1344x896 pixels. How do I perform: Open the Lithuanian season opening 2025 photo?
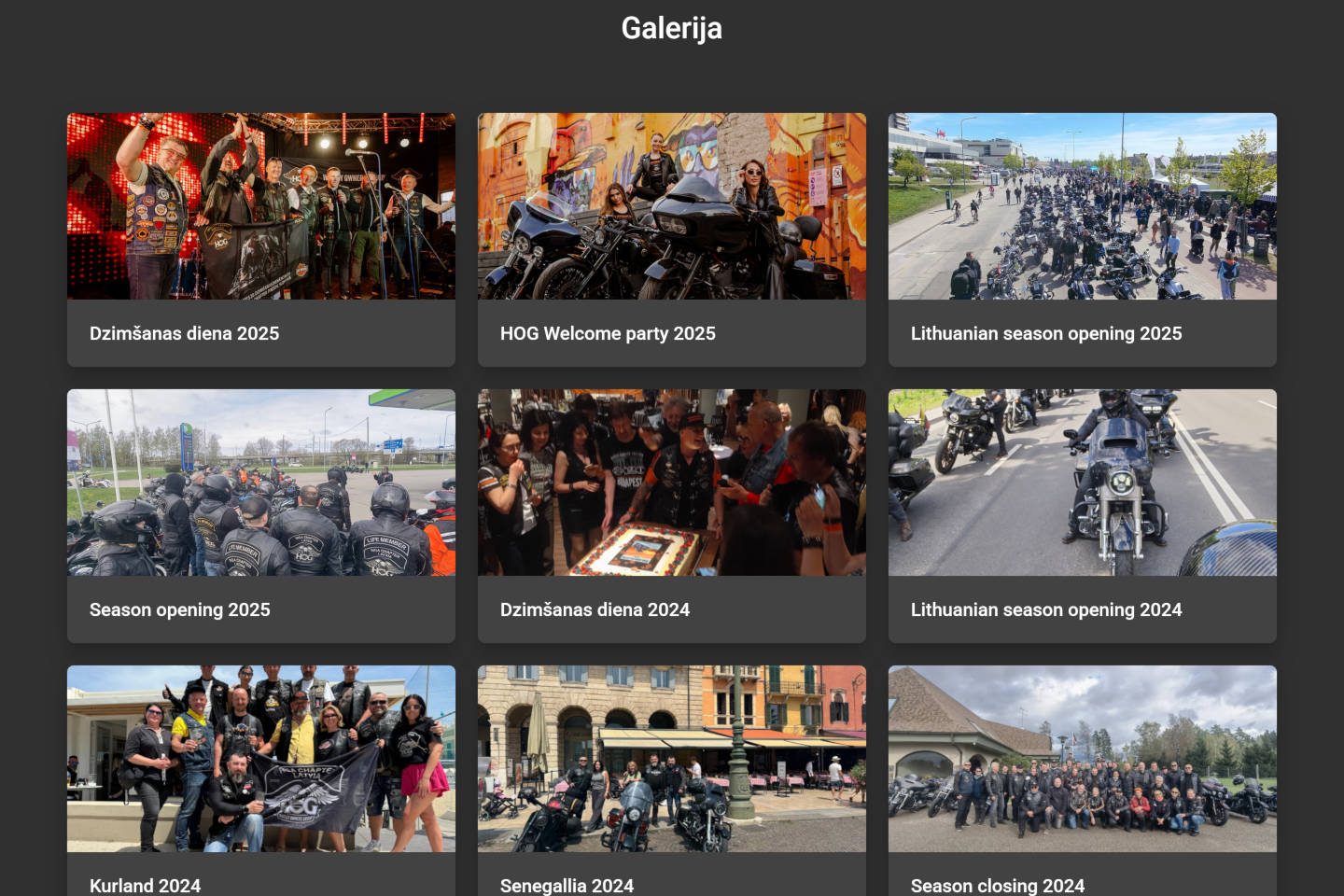pos(1083,206)
